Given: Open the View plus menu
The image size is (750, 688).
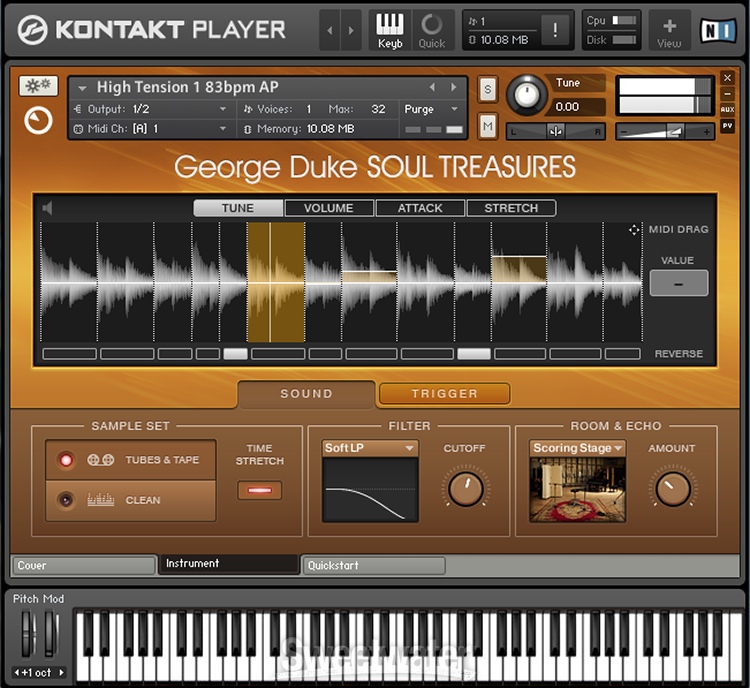Looking at the screenshot, I should coord(669,30).
